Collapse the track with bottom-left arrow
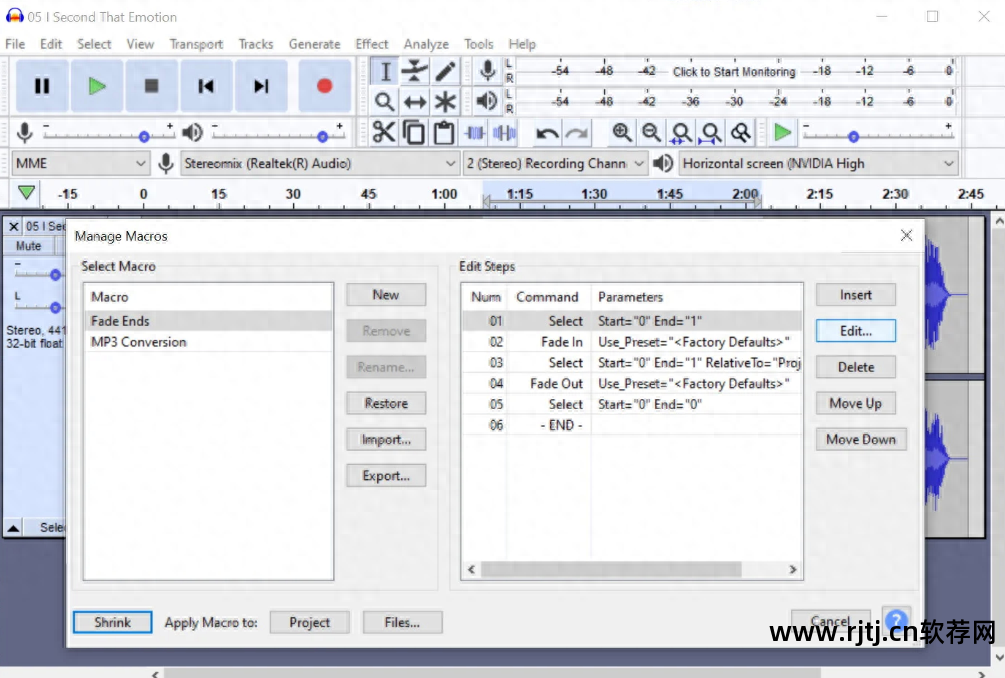The height and width of the screenshot is (678, 1005). [14, 527]
